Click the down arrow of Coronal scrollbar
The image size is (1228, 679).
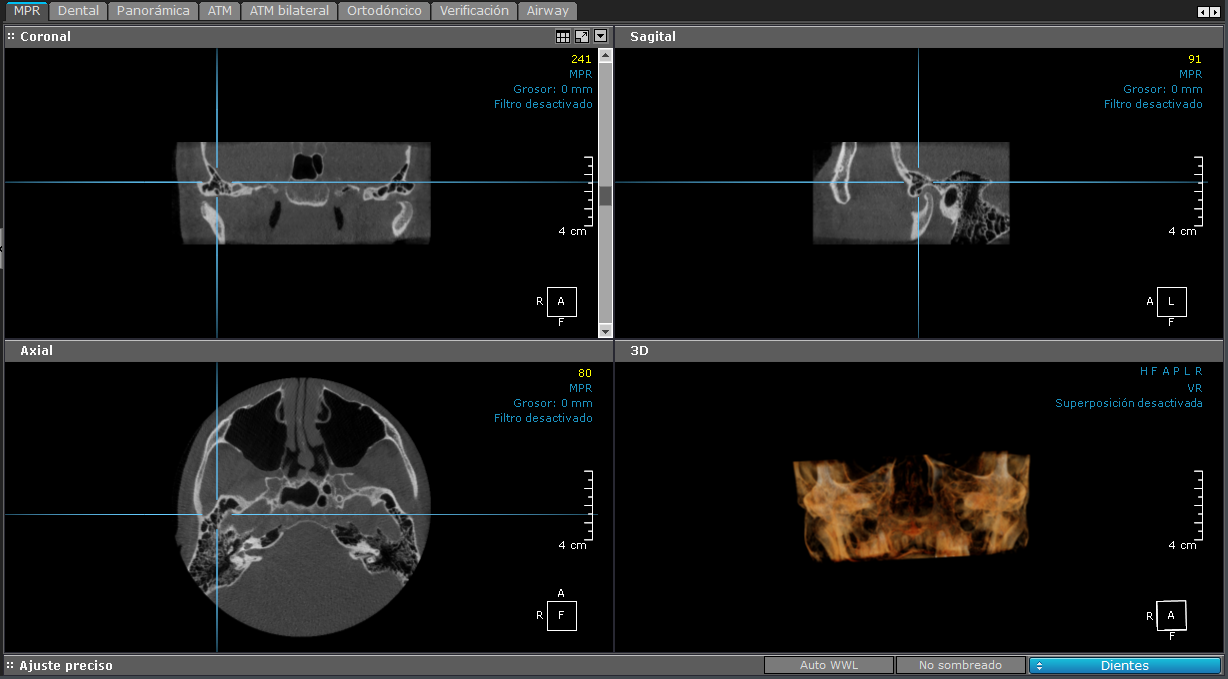605,331
